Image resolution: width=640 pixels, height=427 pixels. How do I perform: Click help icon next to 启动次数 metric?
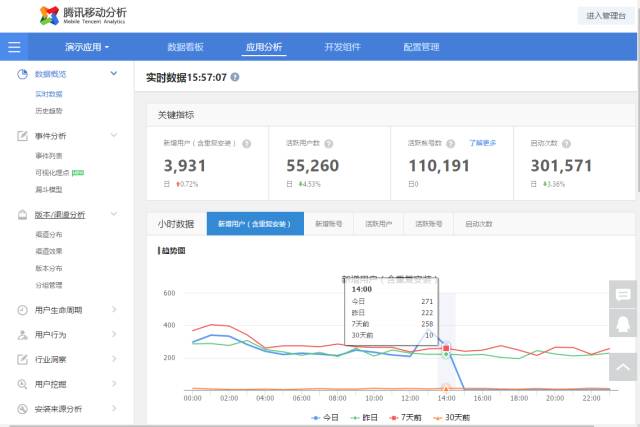566,144
